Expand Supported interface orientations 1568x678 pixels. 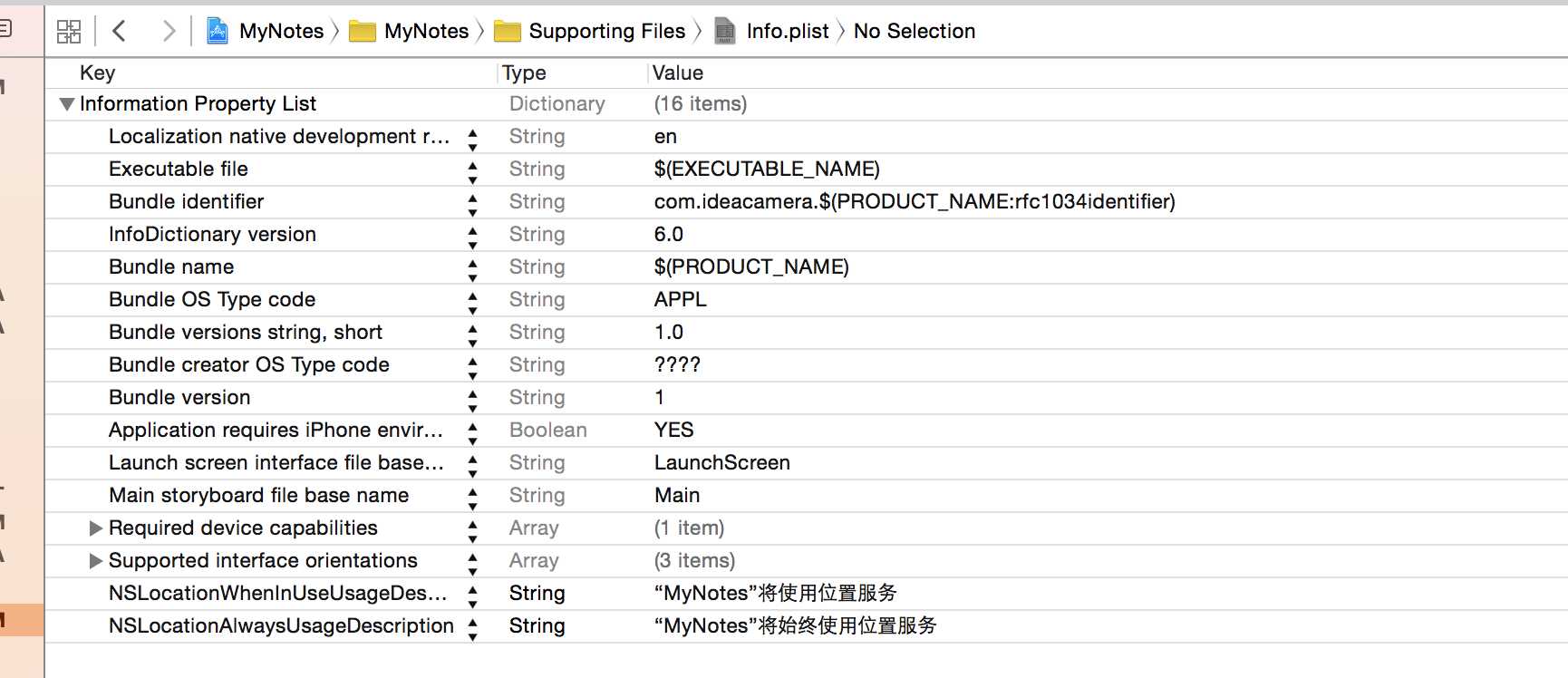click(x=95, y=561)
